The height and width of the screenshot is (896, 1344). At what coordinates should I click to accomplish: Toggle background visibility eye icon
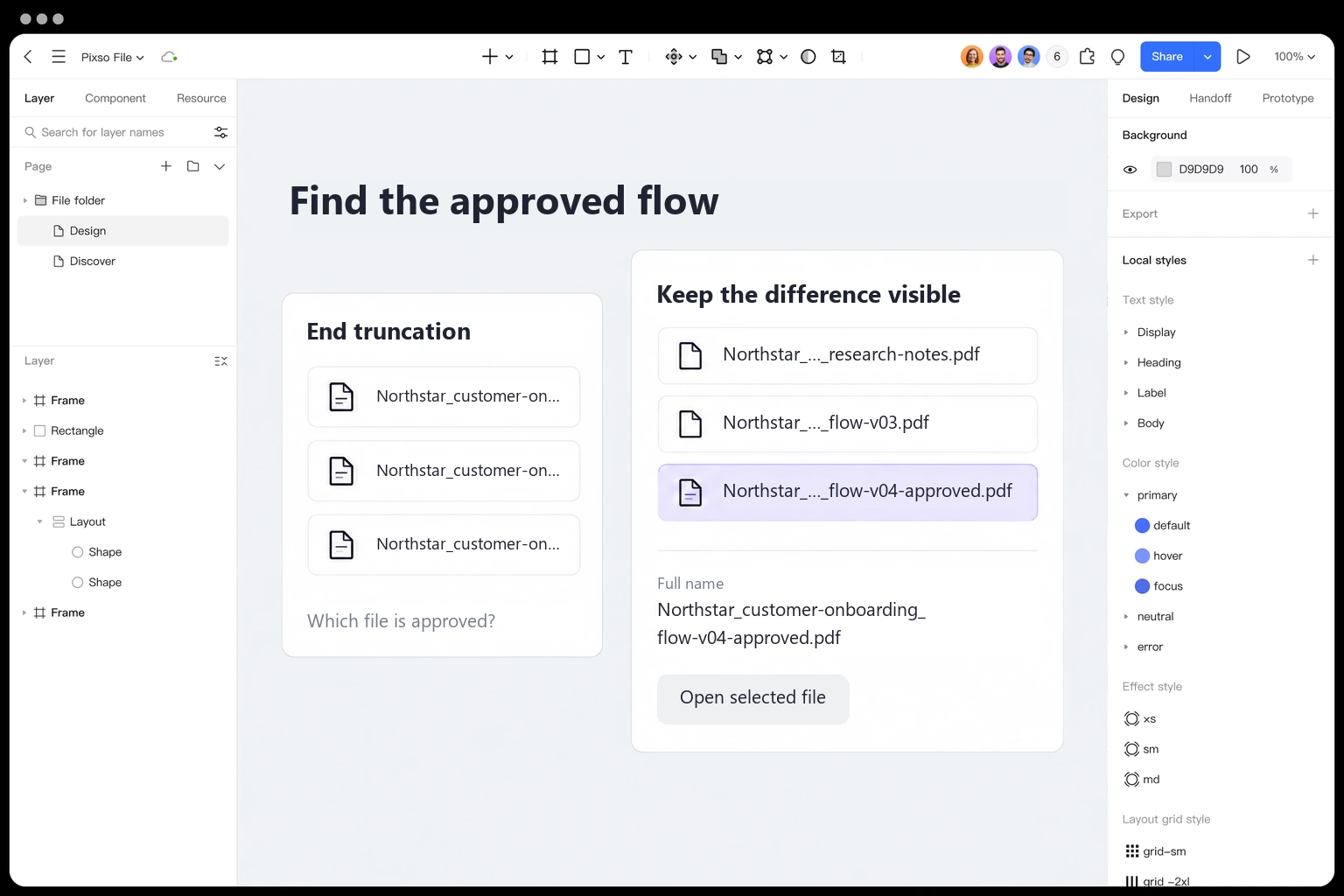coord(1130,170)
